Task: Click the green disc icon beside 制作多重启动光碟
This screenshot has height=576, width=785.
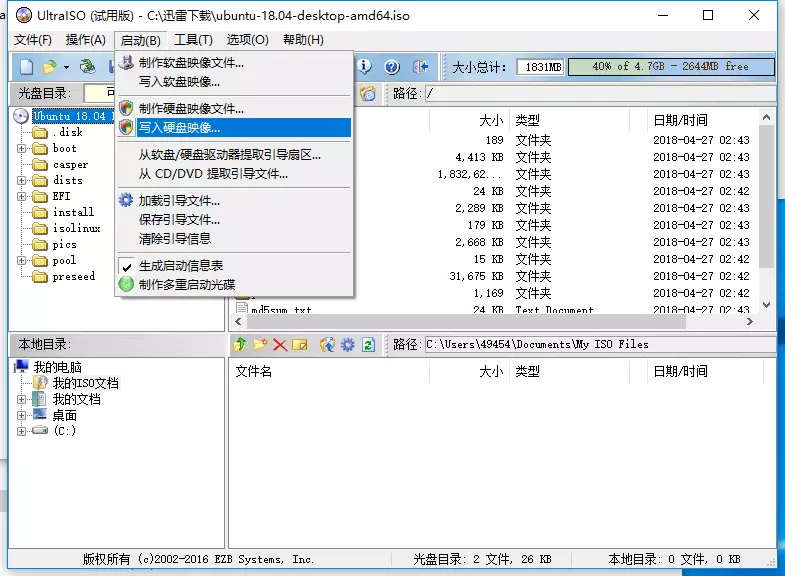Action: (126, 284)
